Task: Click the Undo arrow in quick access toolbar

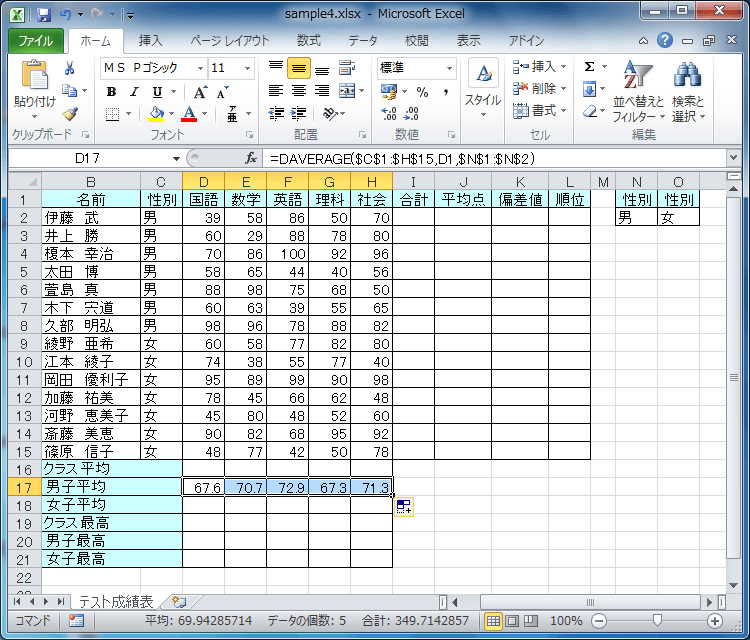Action: click(66, 14)
